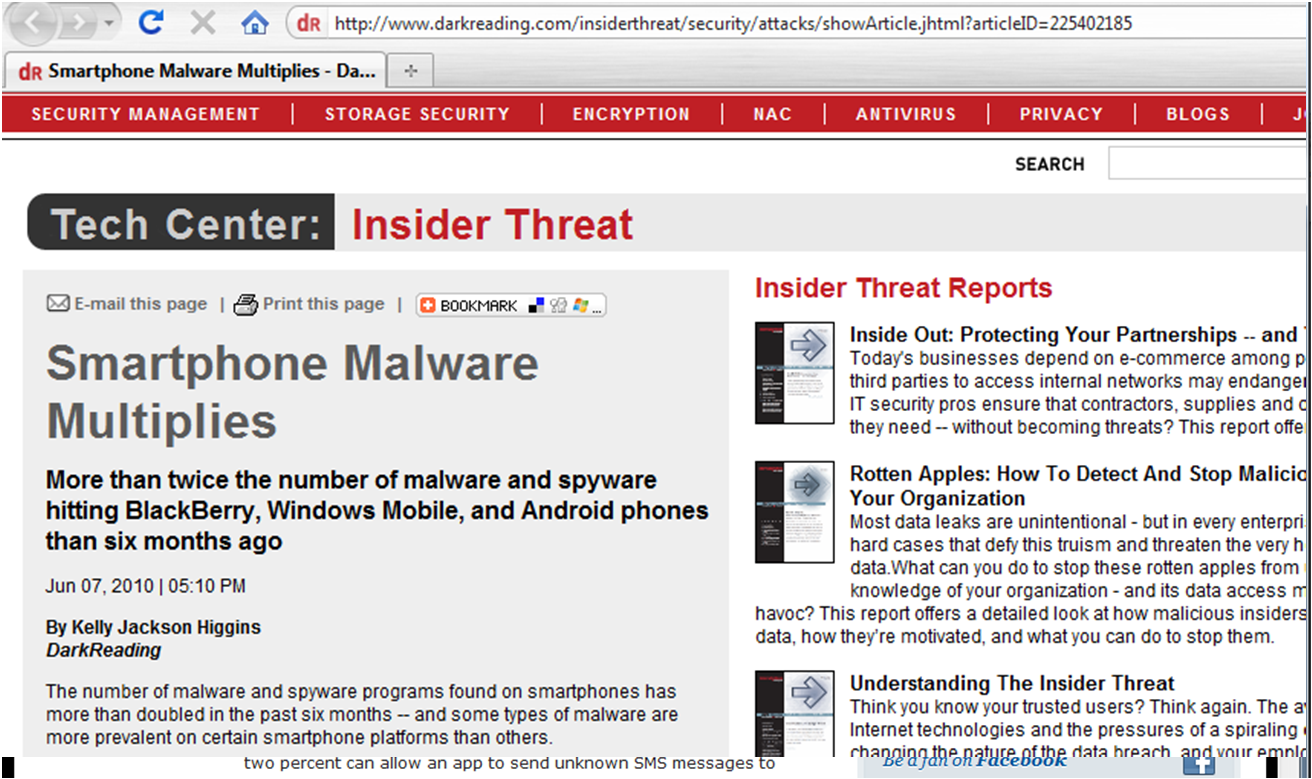Click the envelope E-mail icon
This screenshot has width=1312, height=779.
58,304
